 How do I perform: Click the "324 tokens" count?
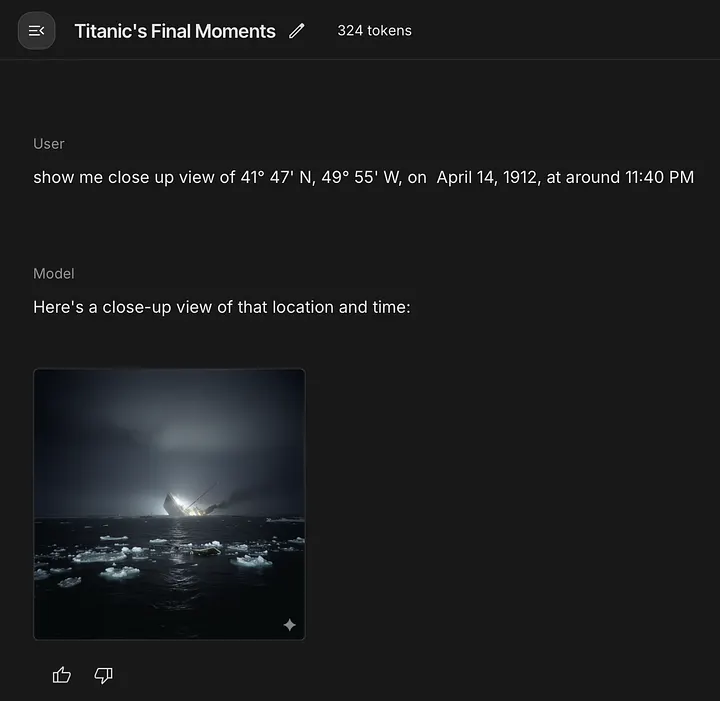(374, 31)
